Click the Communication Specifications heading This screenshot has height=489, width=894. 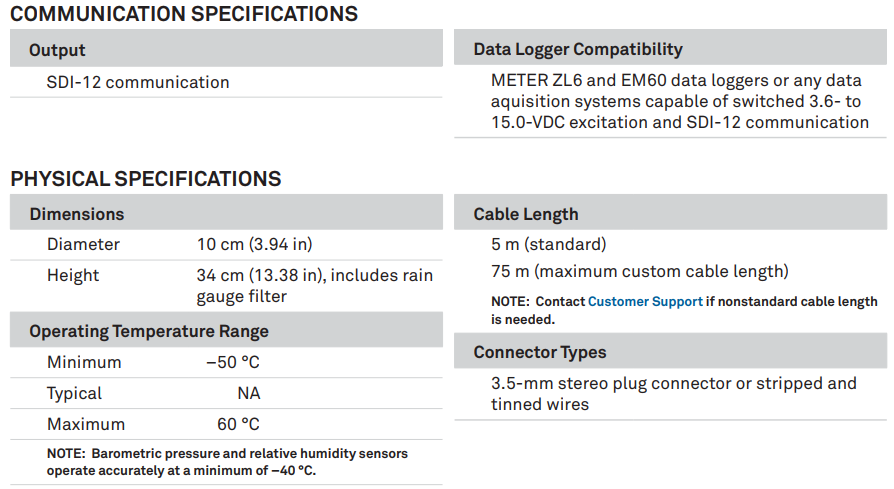(184, 14)
